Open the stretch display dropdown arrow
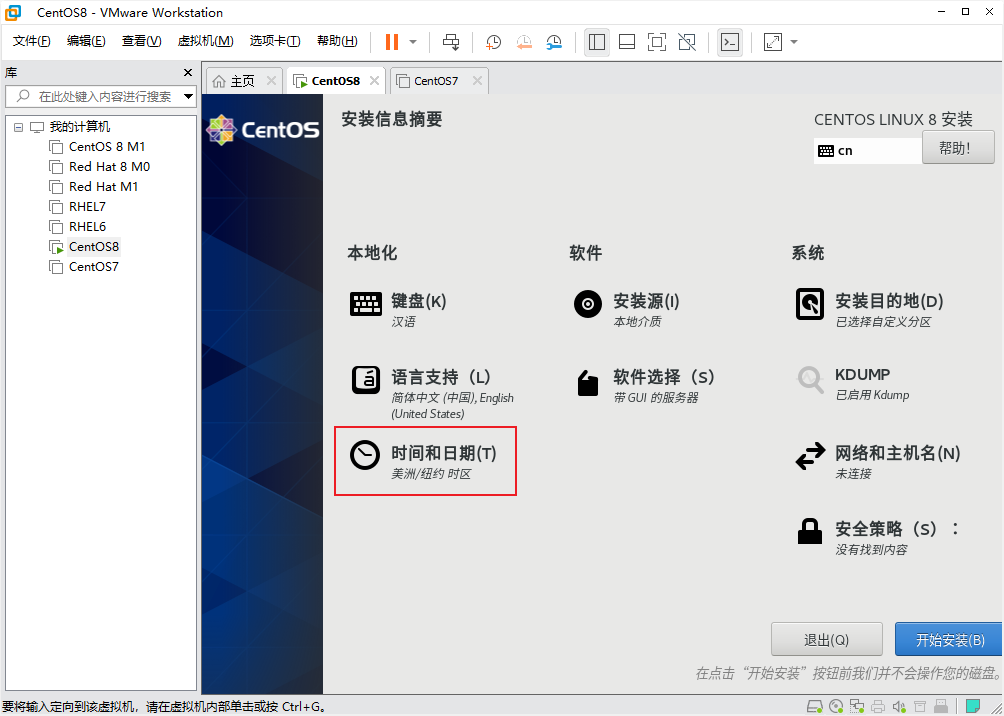 click(x=794, y=42)
